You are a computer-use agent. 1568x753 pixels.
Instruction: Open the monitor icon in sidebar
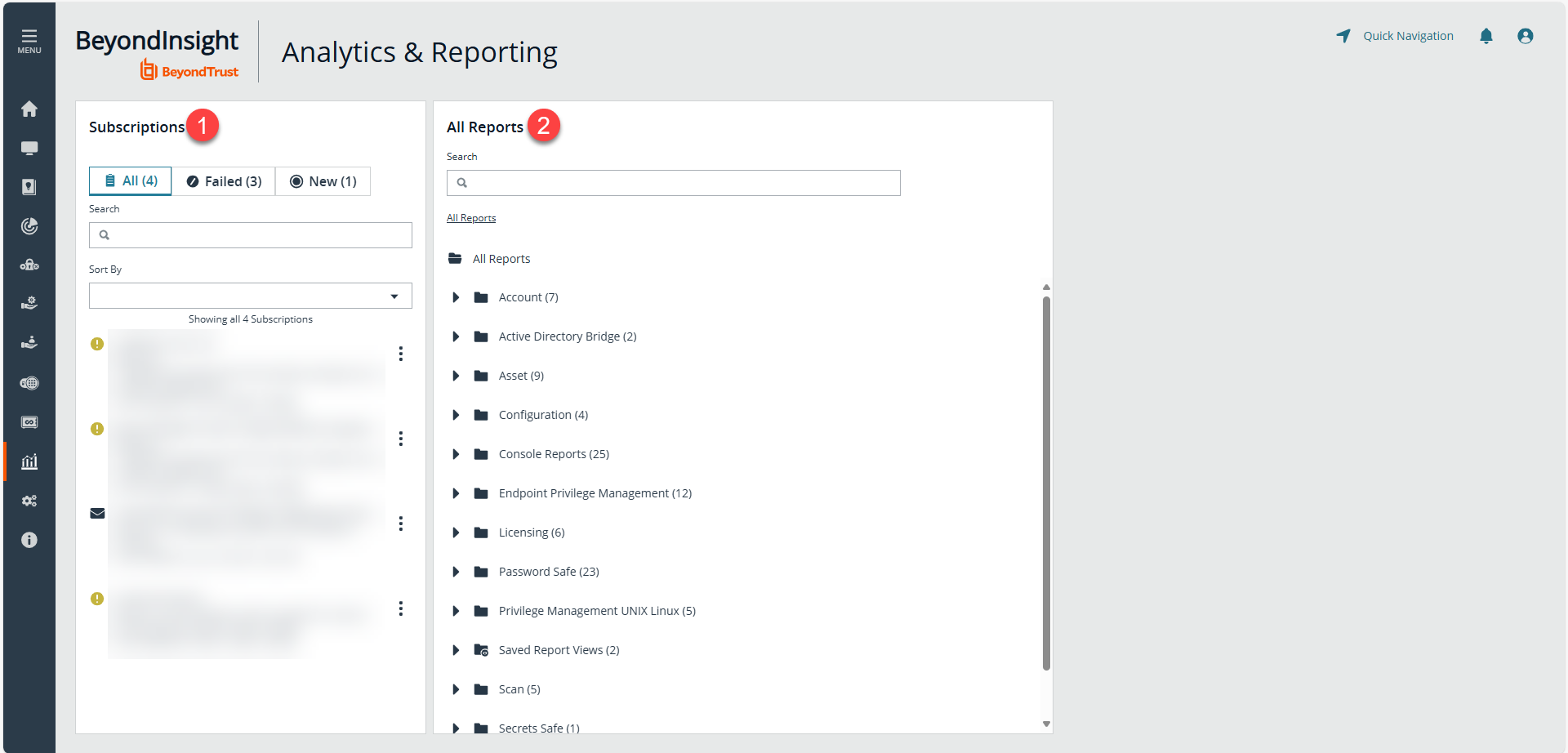click(29, 148)
